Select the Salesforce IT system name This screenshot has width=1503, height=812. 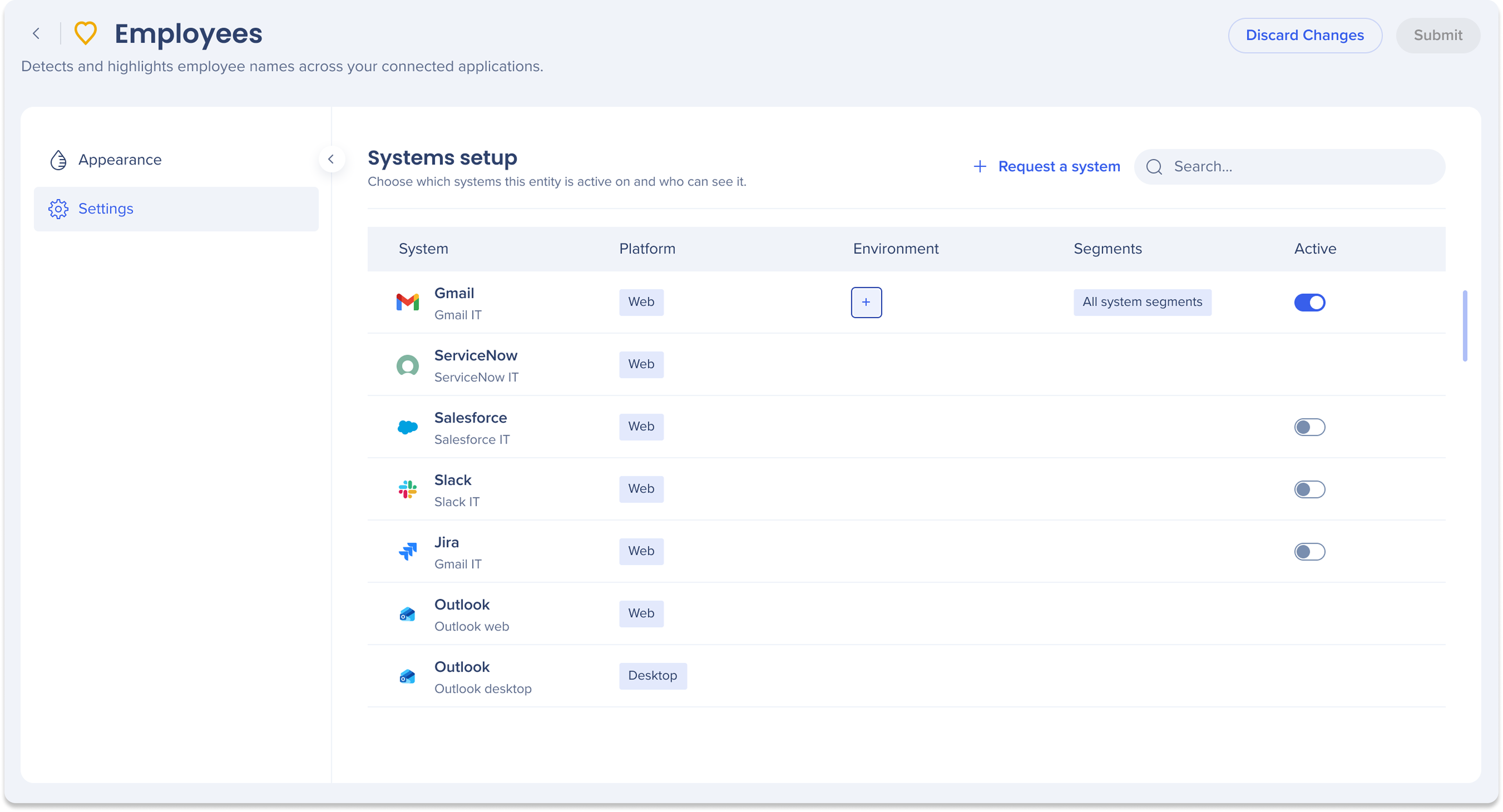pos(471,440)
